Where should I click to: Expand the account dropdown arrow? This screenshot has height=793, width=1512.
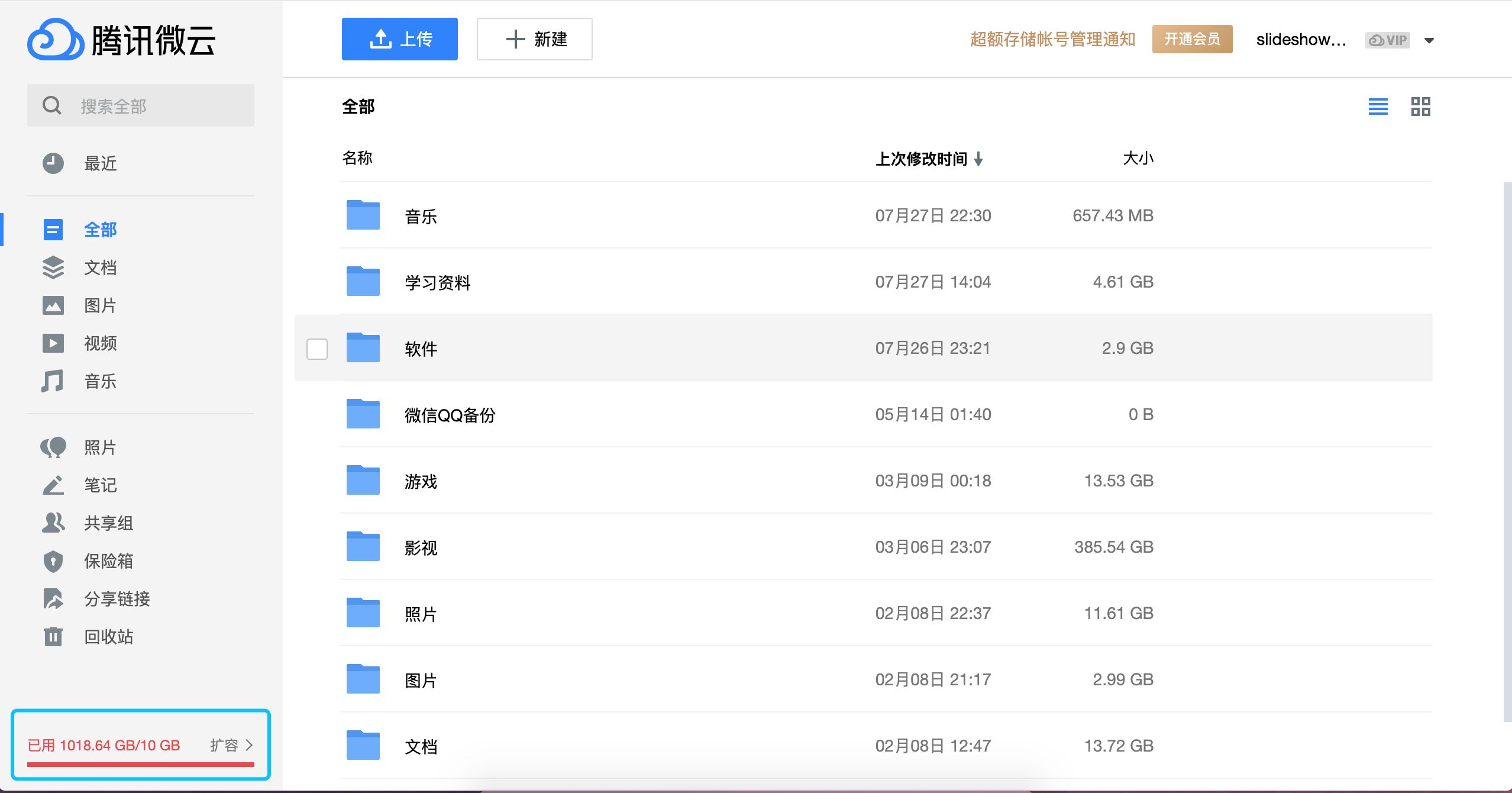pyautogui.click(x=1429, y=40)
